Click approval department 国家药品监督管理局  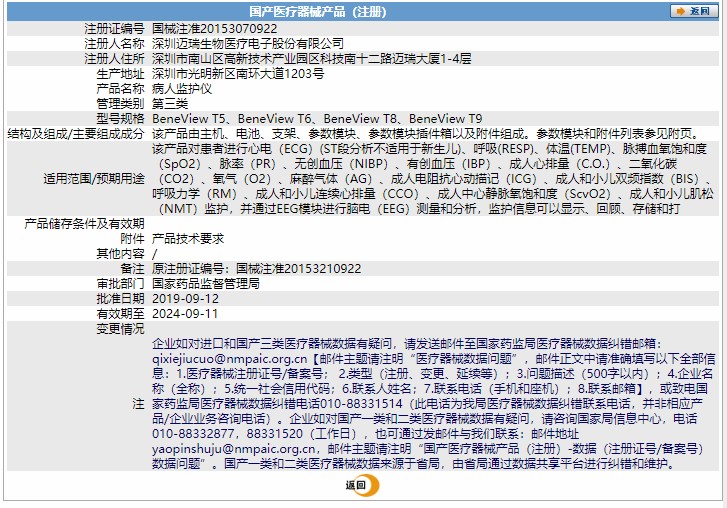pyautogui.click(x=206, y=284)
